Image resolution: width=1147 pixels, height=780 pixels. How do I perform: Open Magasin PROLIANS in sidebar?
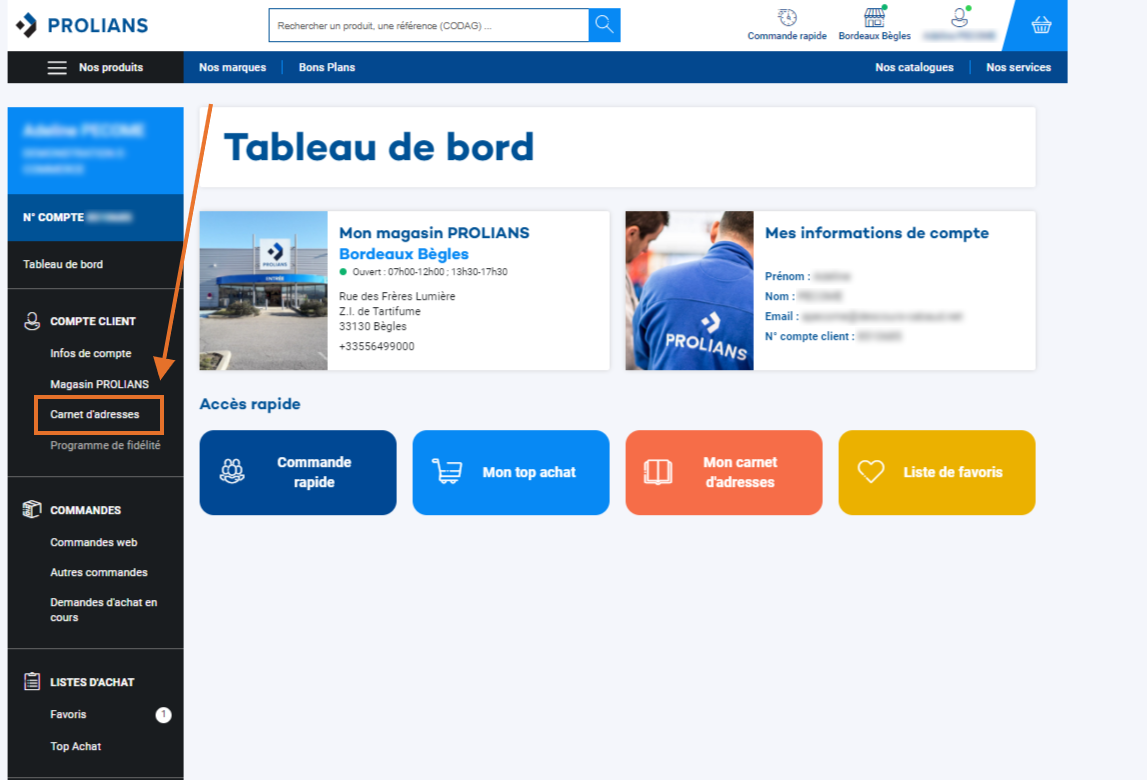coord(99,384)
